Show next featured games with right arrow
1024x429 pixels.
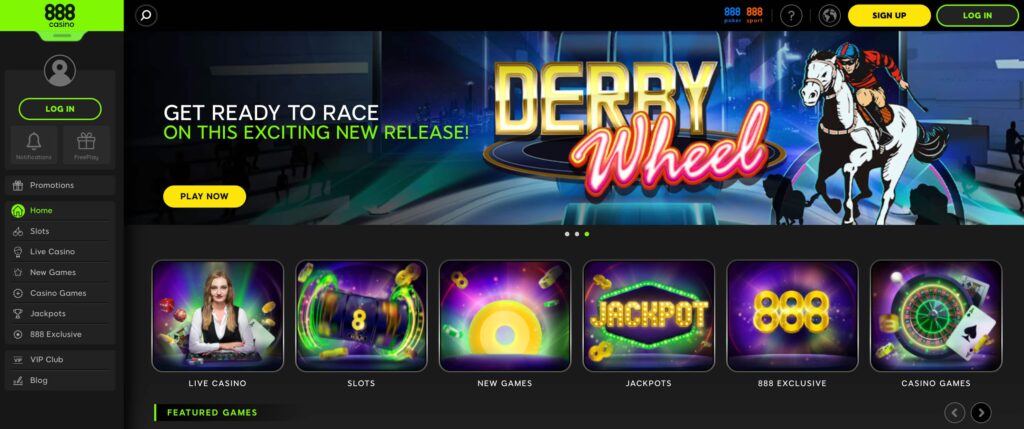[981, 413]
